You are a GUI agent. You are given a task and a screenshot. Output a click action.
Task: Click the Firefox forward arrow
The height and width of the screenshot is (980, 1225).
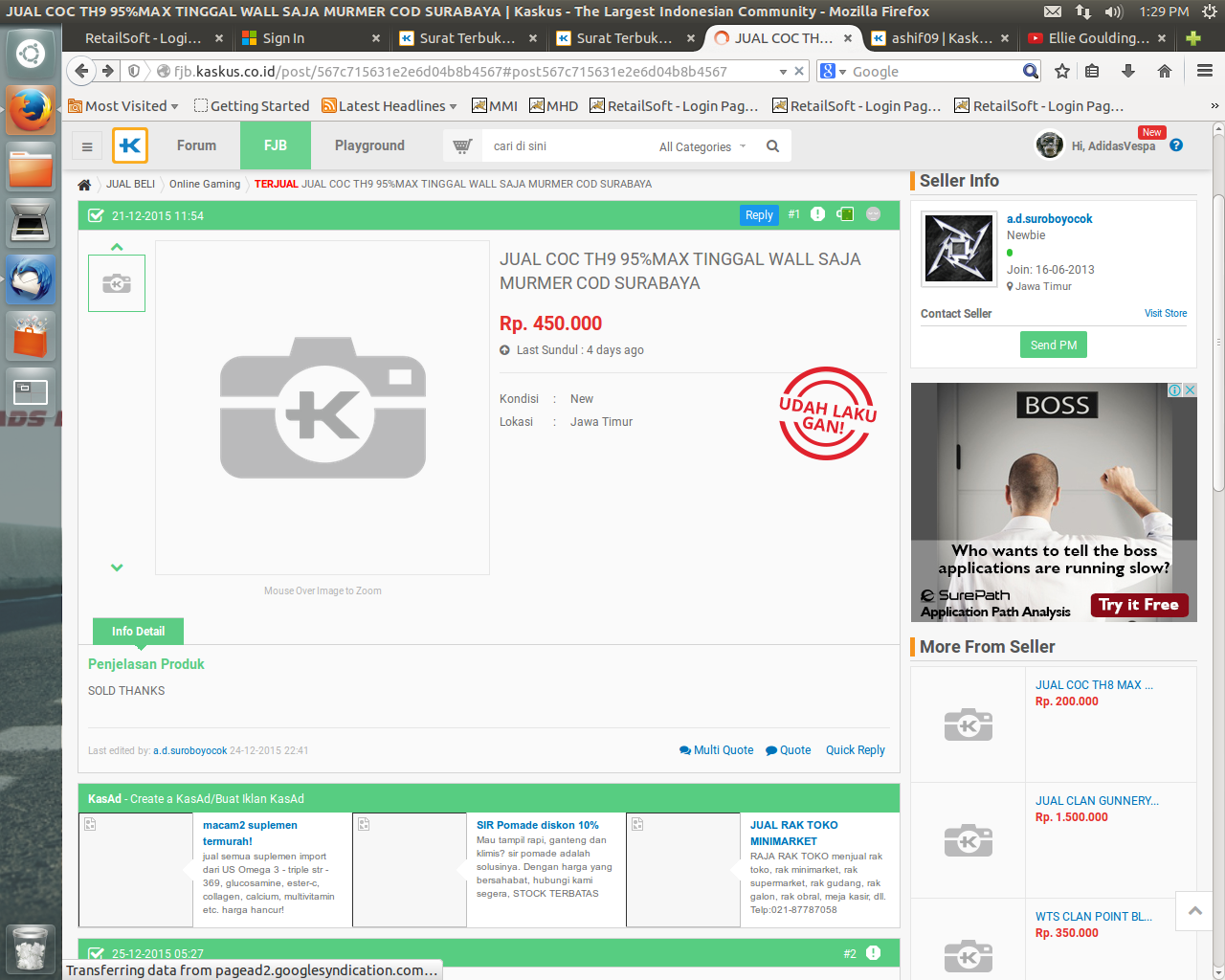point(108,71)
